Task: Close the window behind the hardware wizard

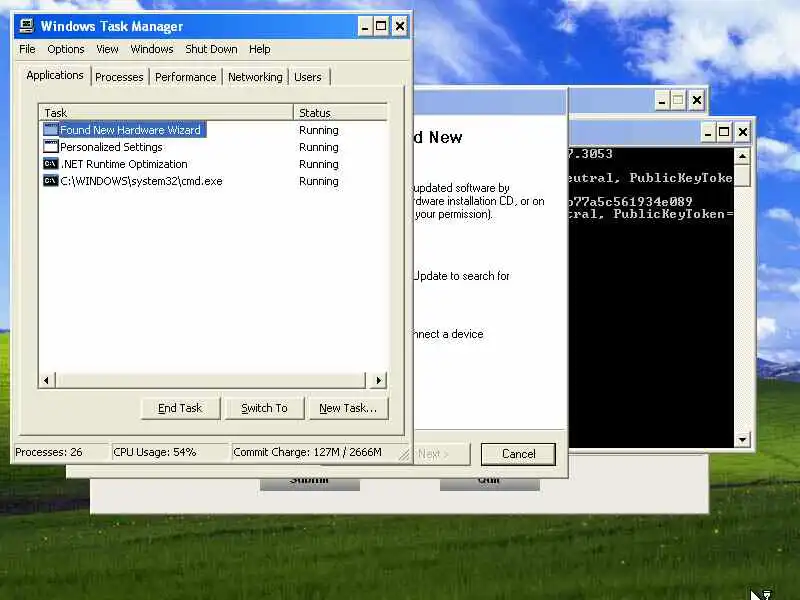Action: 697,101
